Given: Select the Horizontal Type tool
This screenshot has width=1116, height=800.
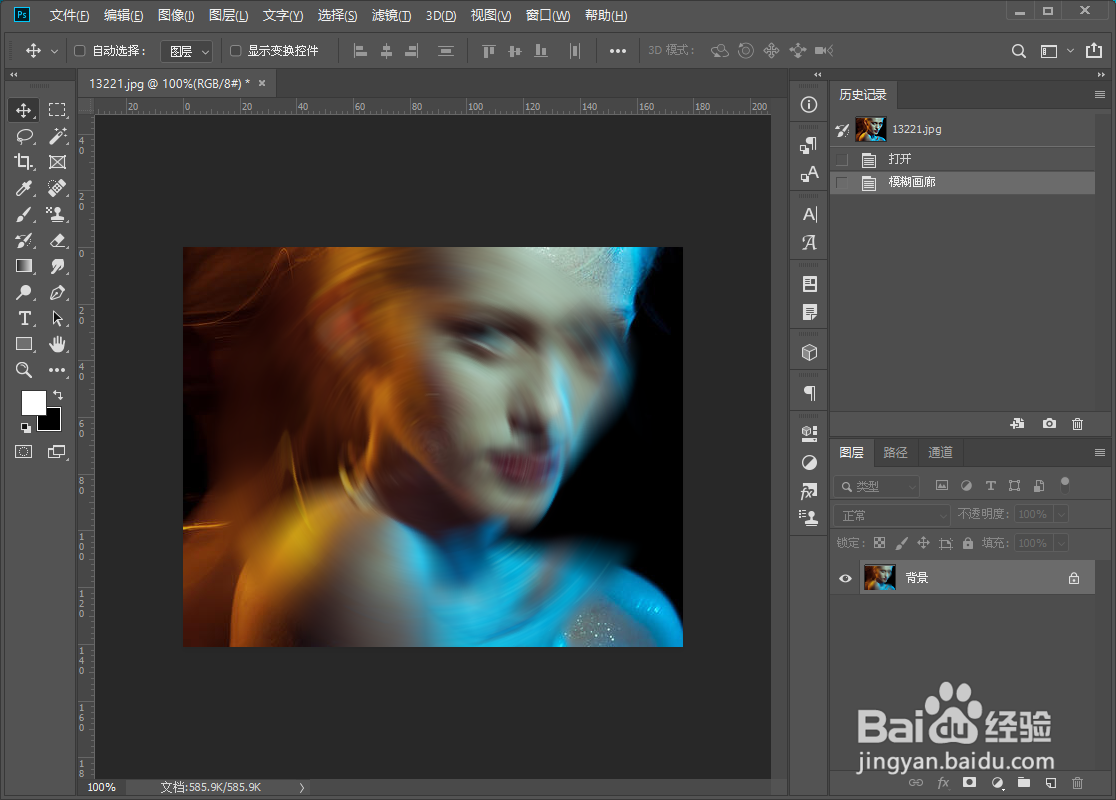Looking at the screenshot, I should click(23, 318).
